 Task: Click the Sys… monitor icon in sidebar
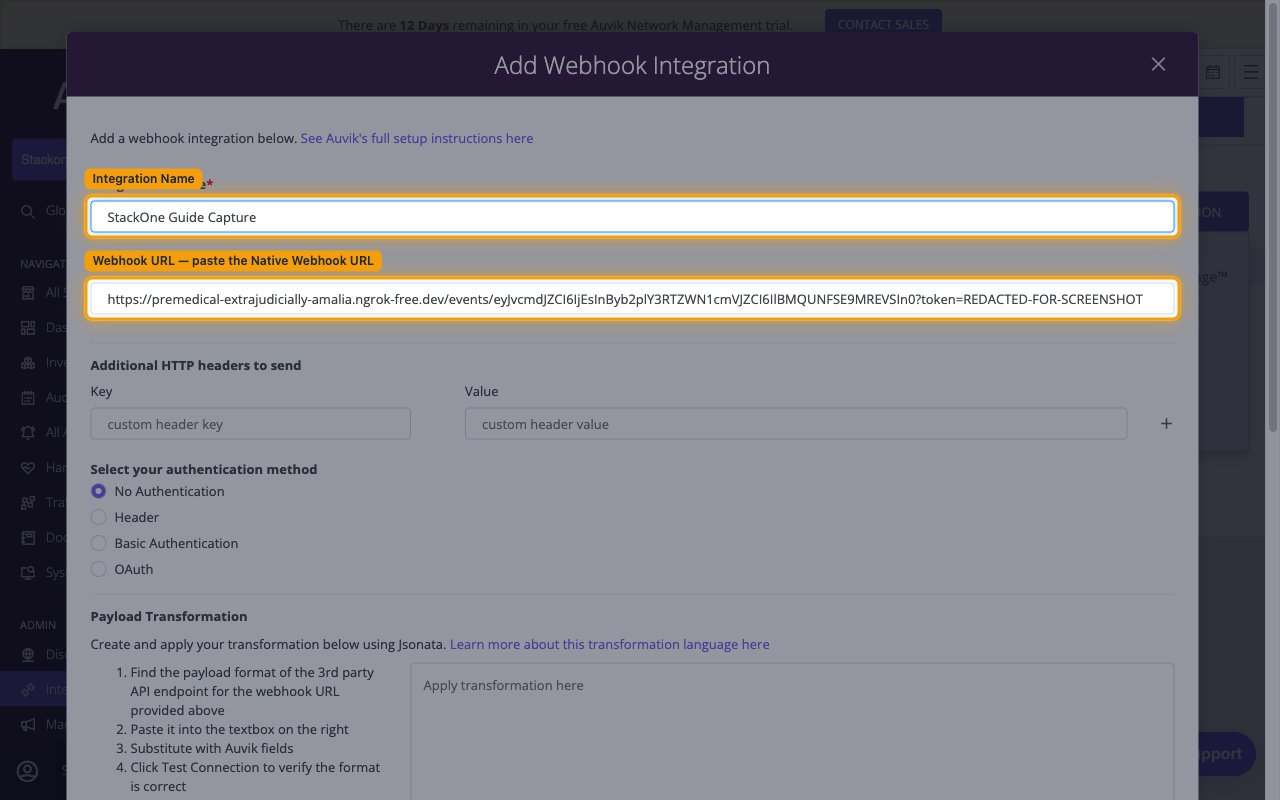point(28,573)
